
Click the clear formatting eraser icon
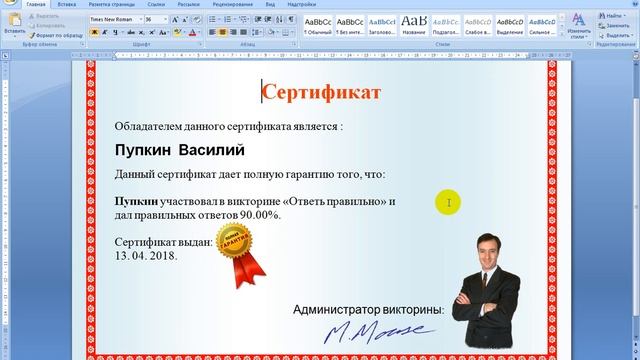pyautogui.click(x=197, y=20)
